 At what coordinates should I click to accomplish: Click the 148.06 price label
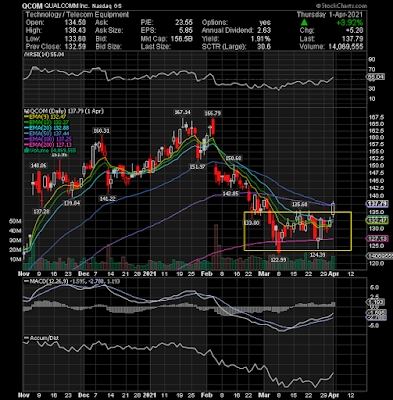pos(39,165)
